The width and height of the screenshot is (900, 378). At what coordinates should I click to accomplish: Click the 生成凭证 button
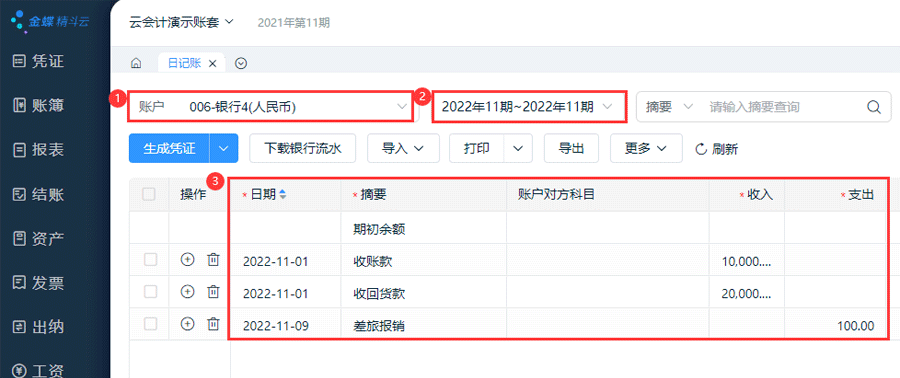point(169,149)
